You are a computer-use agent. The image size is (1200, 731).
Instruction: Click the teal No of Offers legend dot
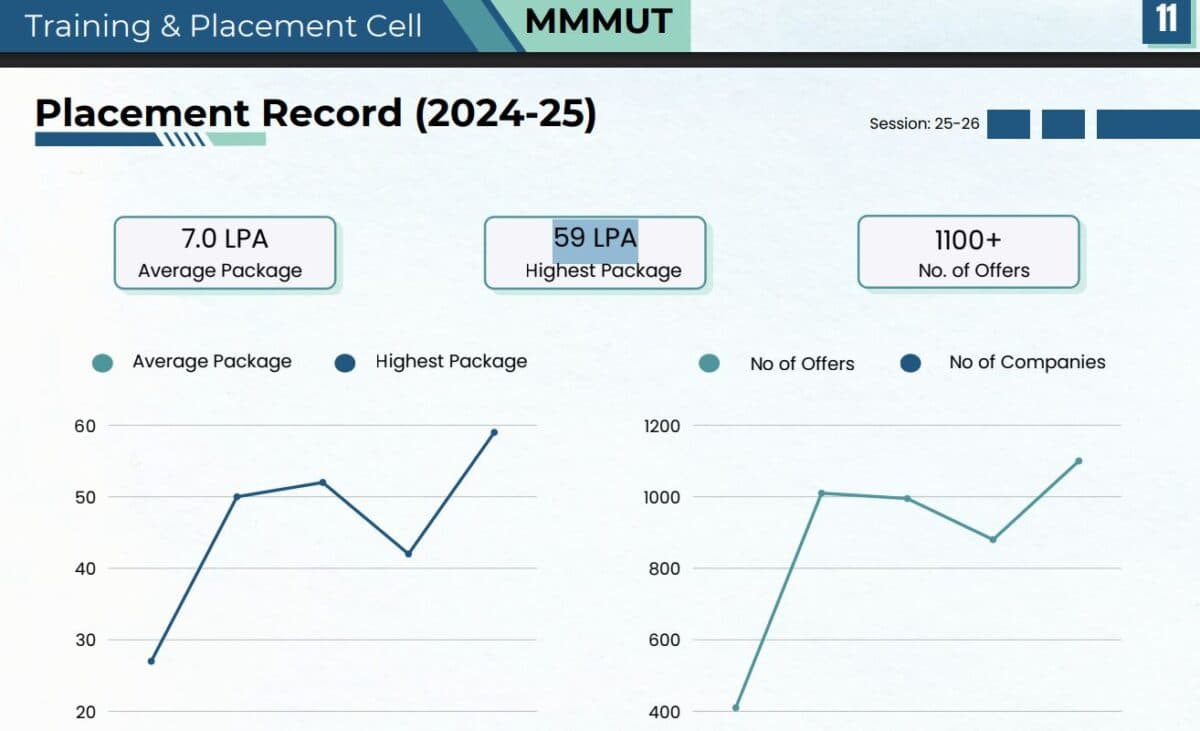(x=710, y=364)
